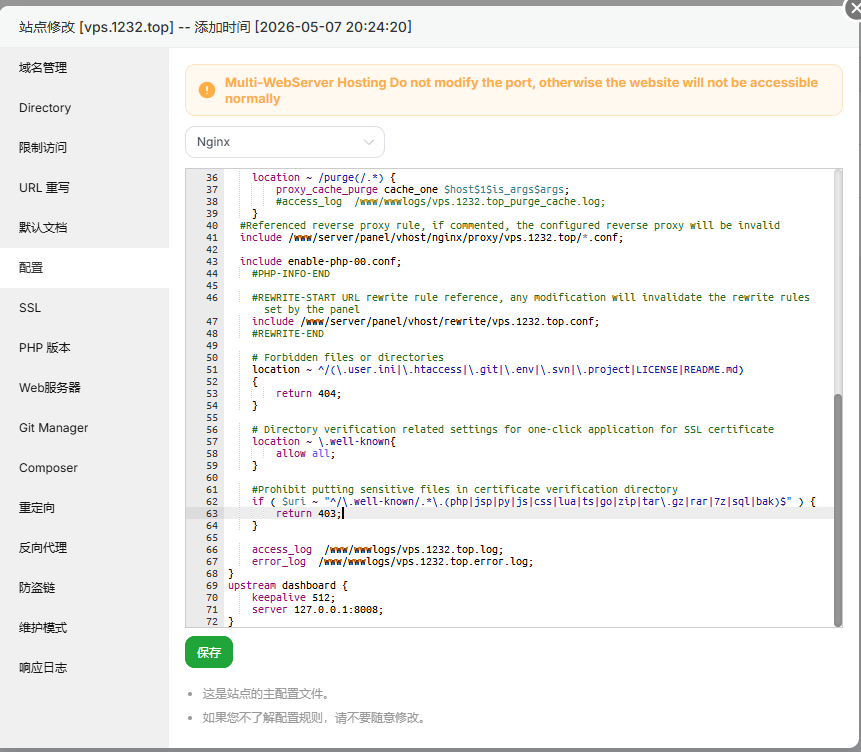Click the '#PHP-INFO-END' comment line
Viewport: 861px width, 752px height.
[x=291, y=274]
